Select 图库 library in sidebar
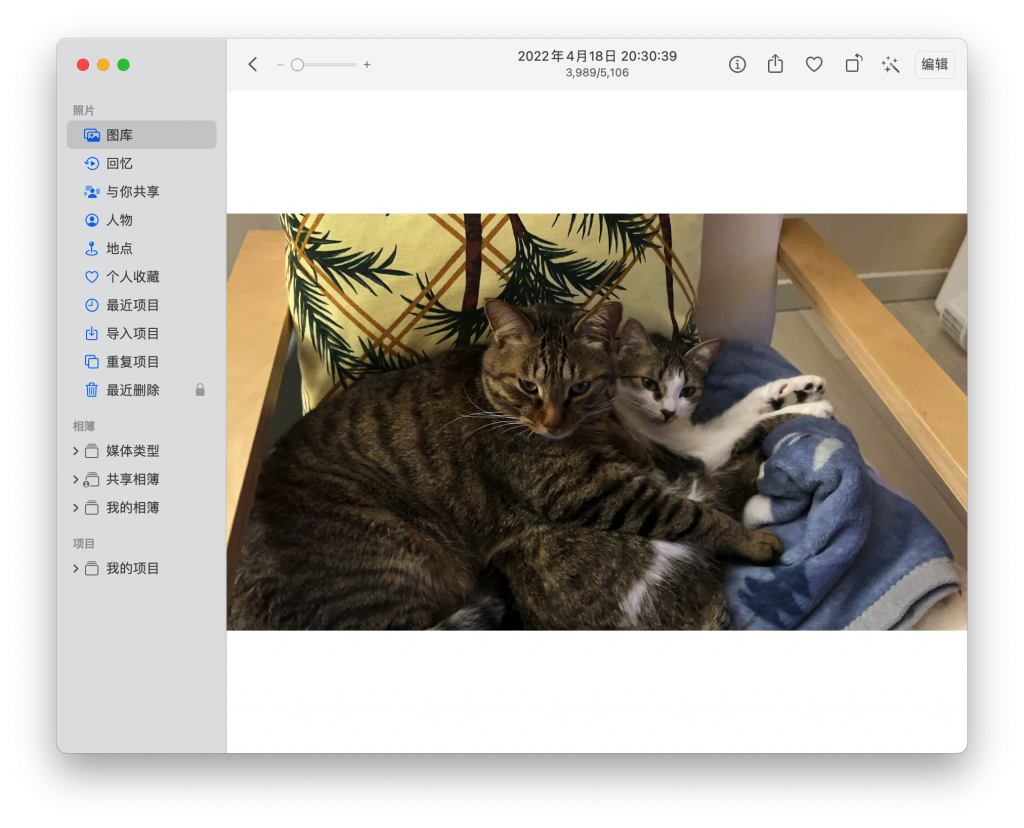 pos(142,135)
